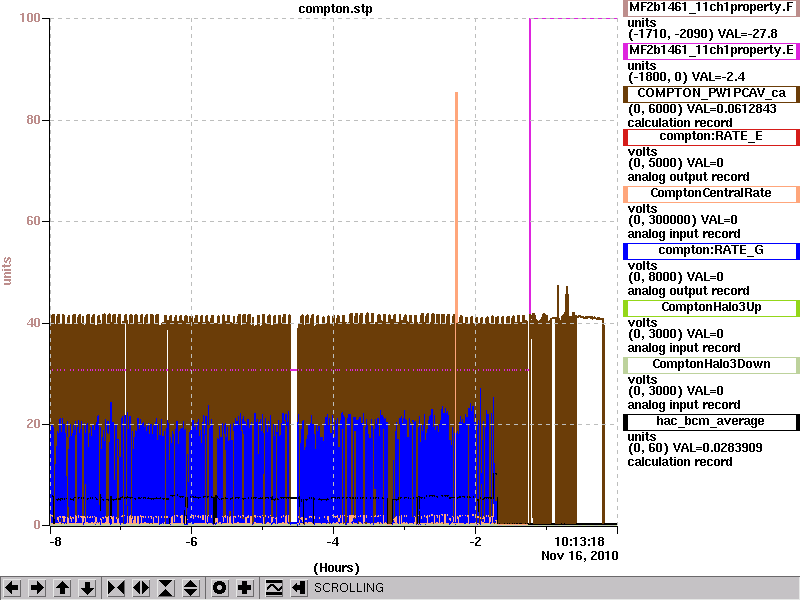
Task: Click the x-axis tick label -4
Action: point(333,541)
